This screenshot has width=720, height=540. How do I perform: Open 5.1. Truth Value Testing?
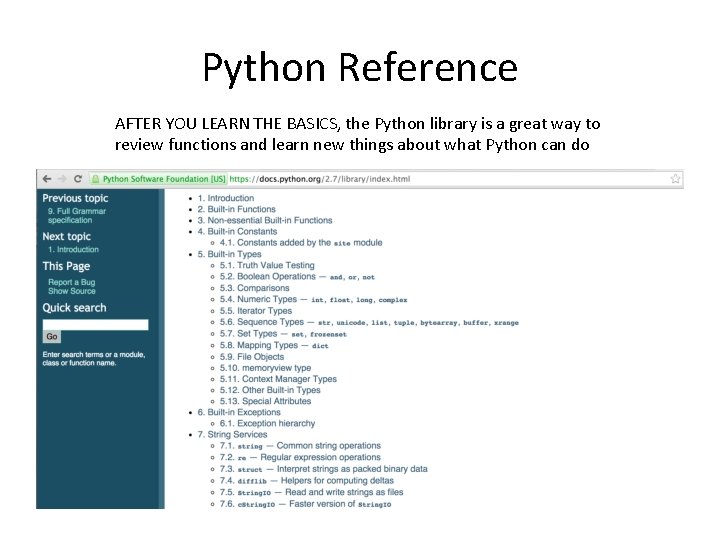click(x=267, y=265)
